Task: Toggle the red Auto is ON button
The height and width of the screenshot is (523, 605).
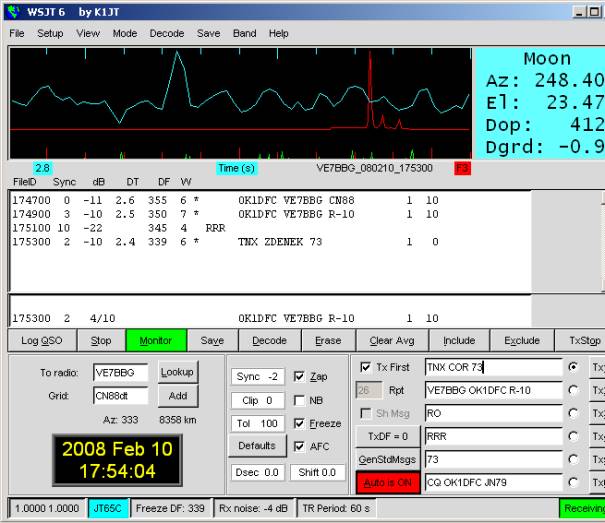Action: [x=388, y=483]
